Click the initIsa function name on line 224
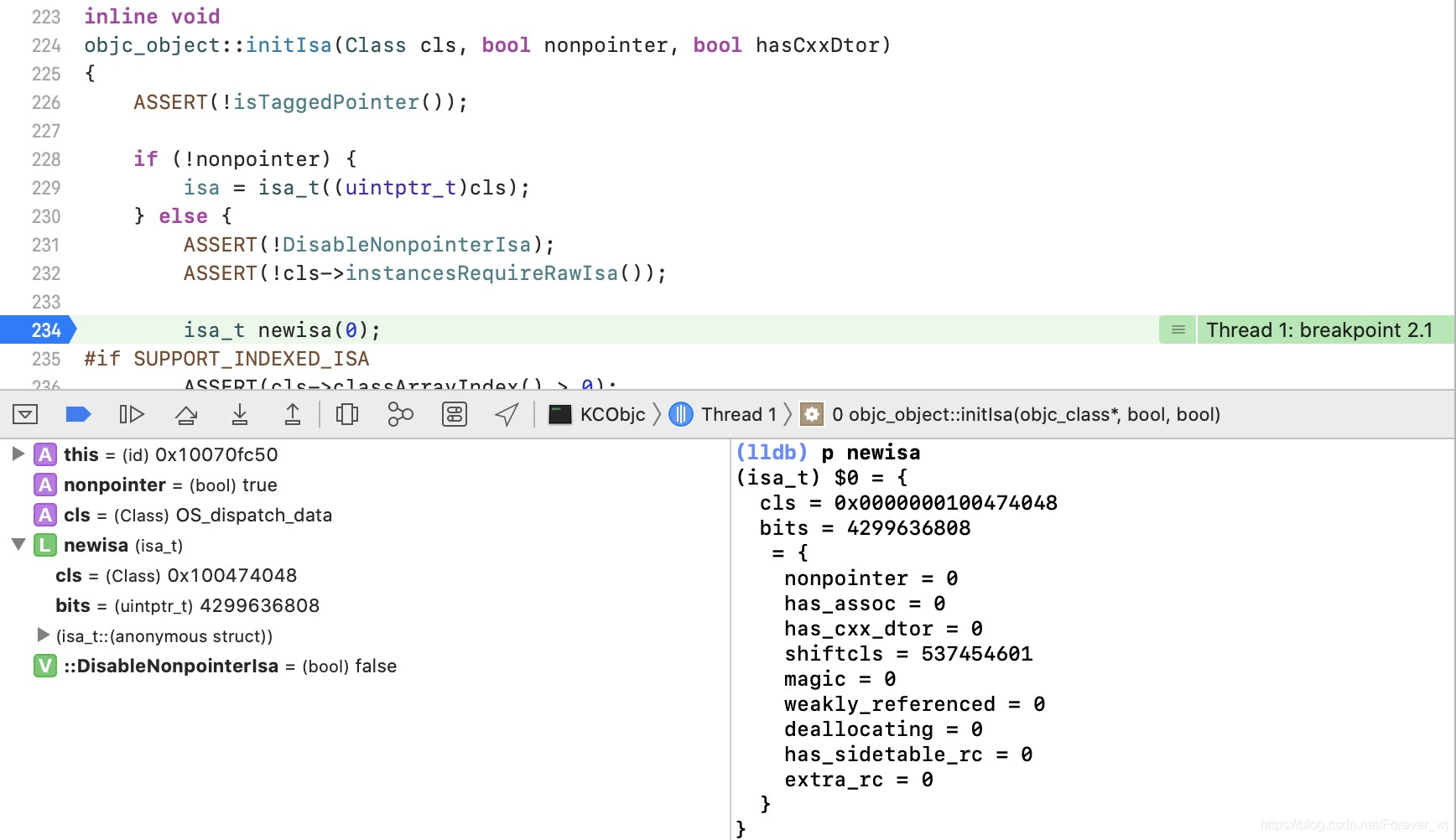Viewport: 1456px width, 840px height. pyautogui.click(x=289, y=45)
